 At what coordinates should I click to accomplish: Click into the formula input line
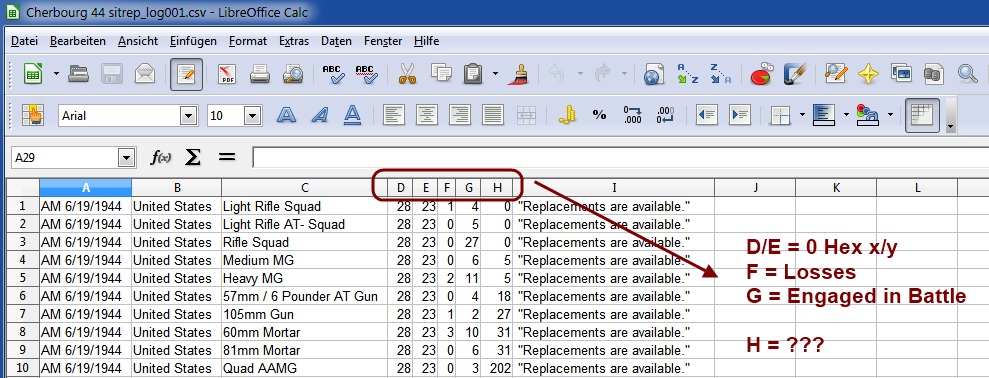tap(621, 158)
